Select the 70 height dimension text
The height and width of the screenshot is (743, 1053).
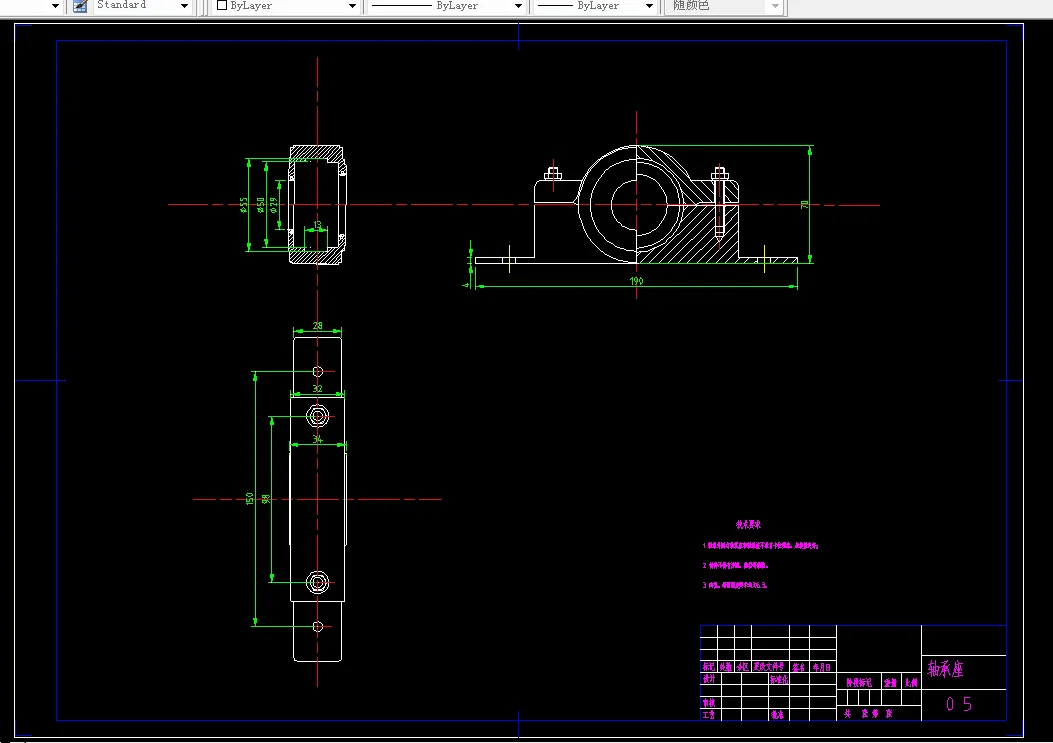[x=805, y=204]
